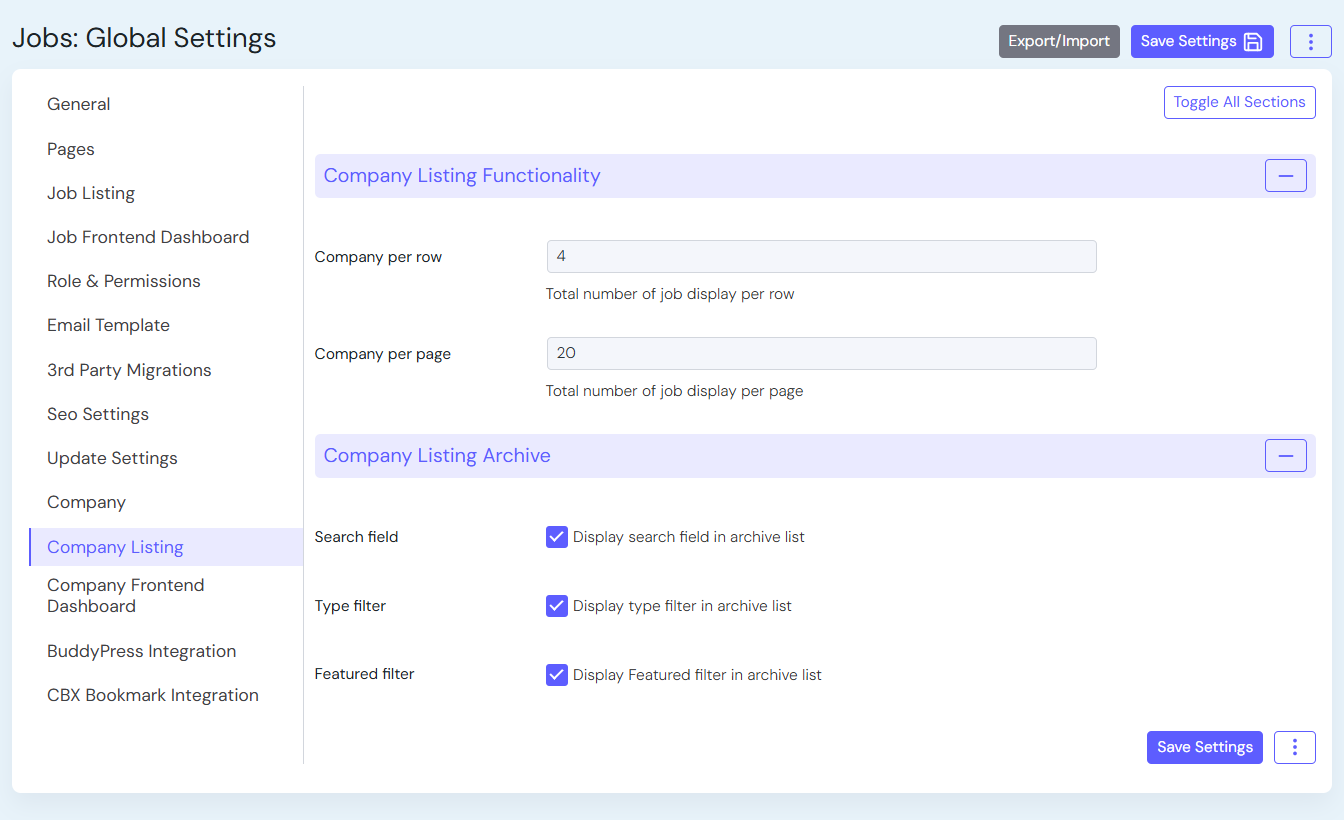This screenshot has height=820, width=1344.
Task: Navigate to Company Frontend Dashboard tab
Action: point(126,596)
